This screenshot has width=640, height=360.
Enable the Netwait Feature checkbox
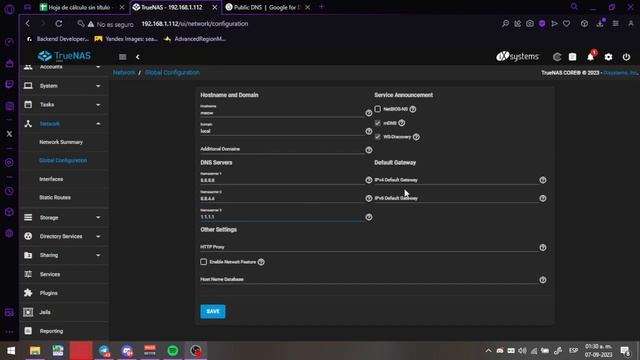pyautogui.click(x=204, y=262)
